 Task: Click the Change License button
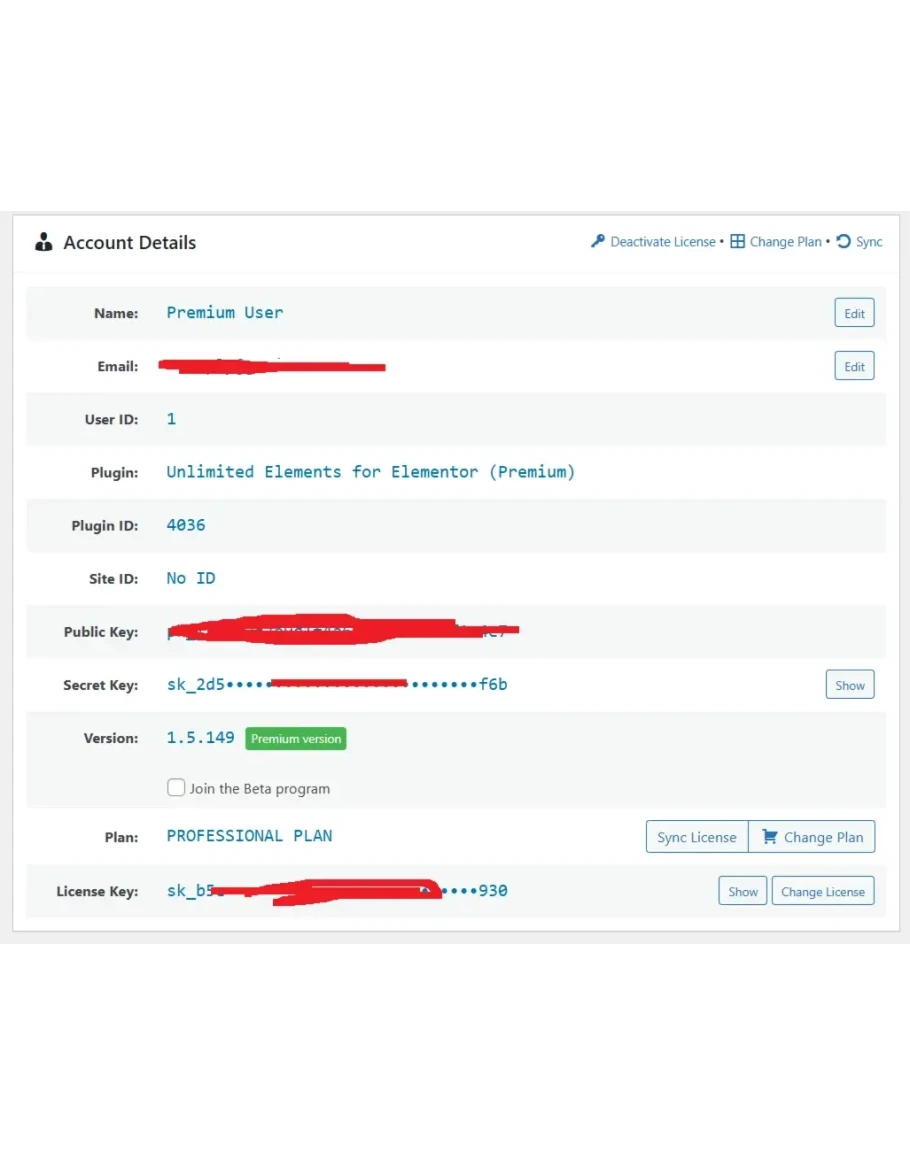[x=822, y=891]
